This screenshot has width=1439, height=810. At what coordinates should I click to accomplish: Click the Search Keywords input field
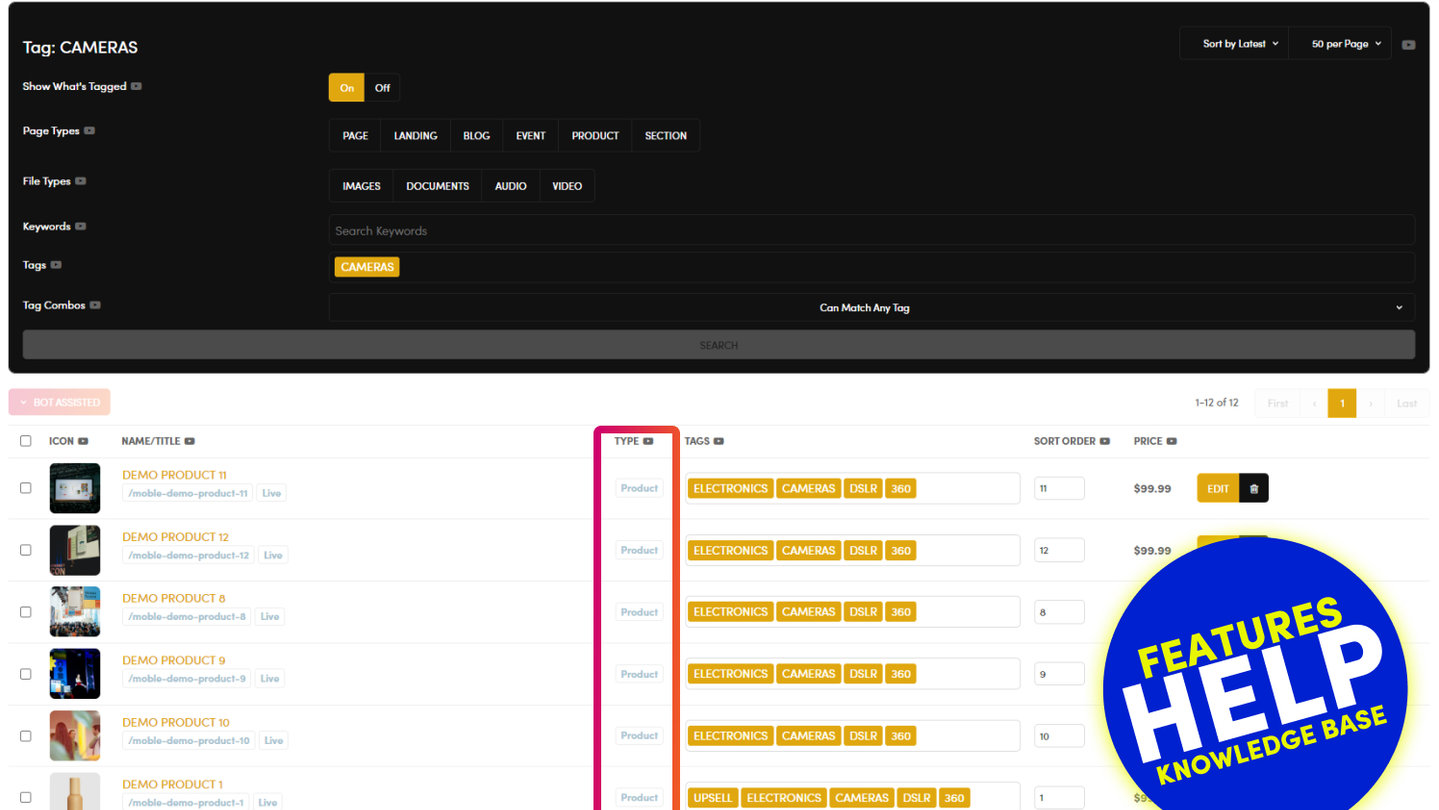pyautogui.click(x=871, y=231)
